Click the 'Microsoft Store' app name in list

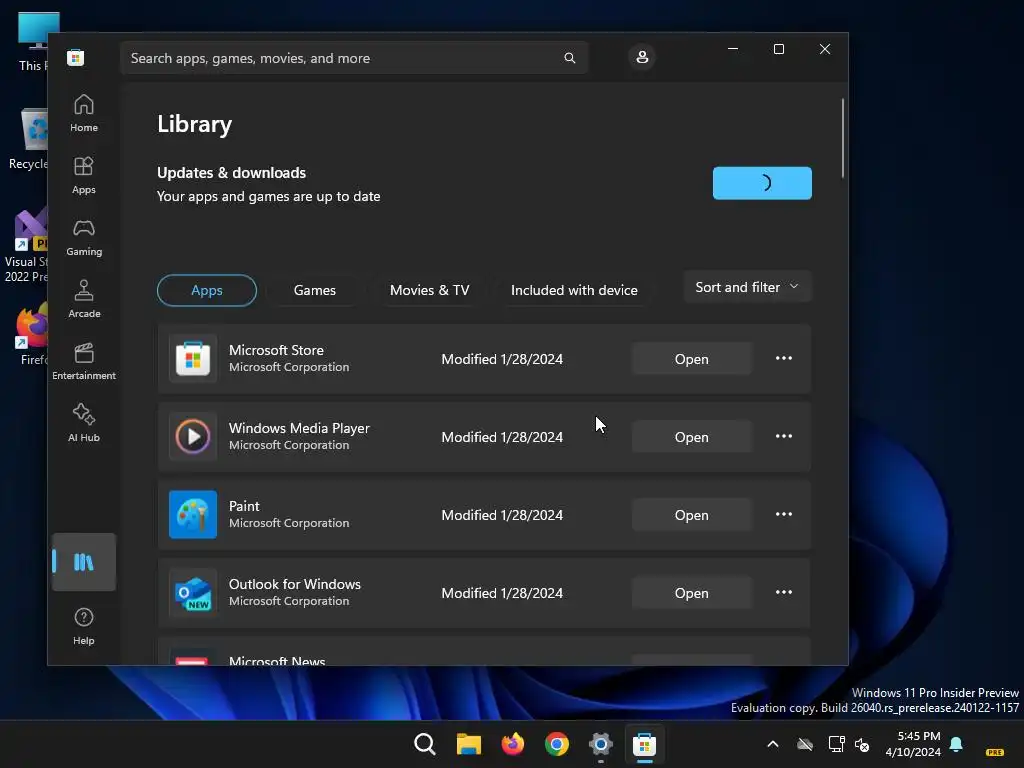[276, 350]
